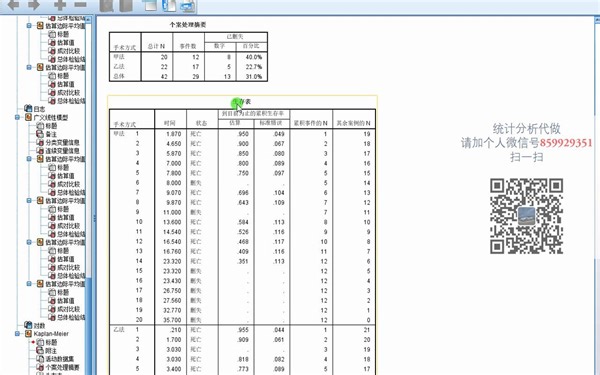Click the procedure icon beside 广义线性模型

28,117
